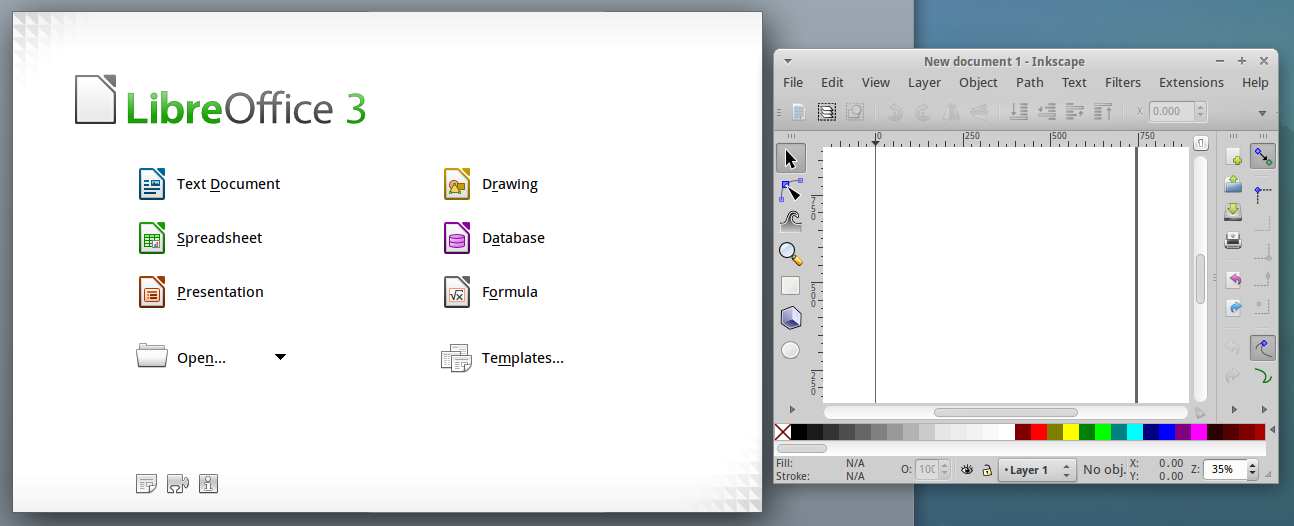Image resolution: width=1294 pixels, height=526 pixels.
Task: Select the Tweak tool wave icon
Action: click(790, 221)
